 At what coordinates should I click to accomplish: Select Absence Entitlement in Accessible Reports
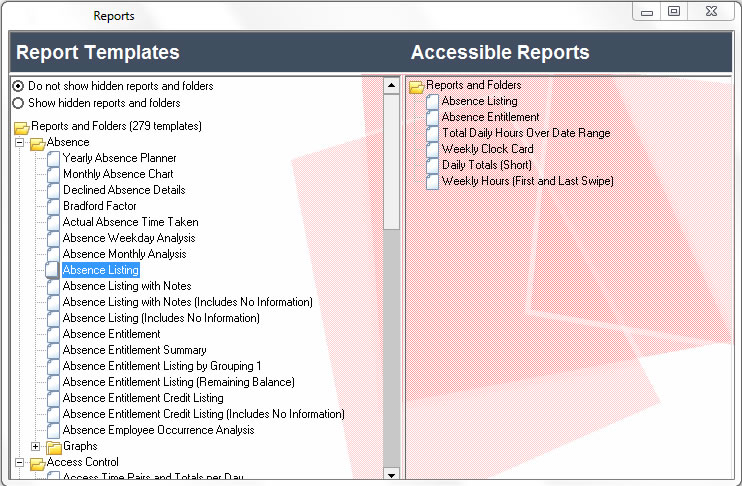point(490,117)
